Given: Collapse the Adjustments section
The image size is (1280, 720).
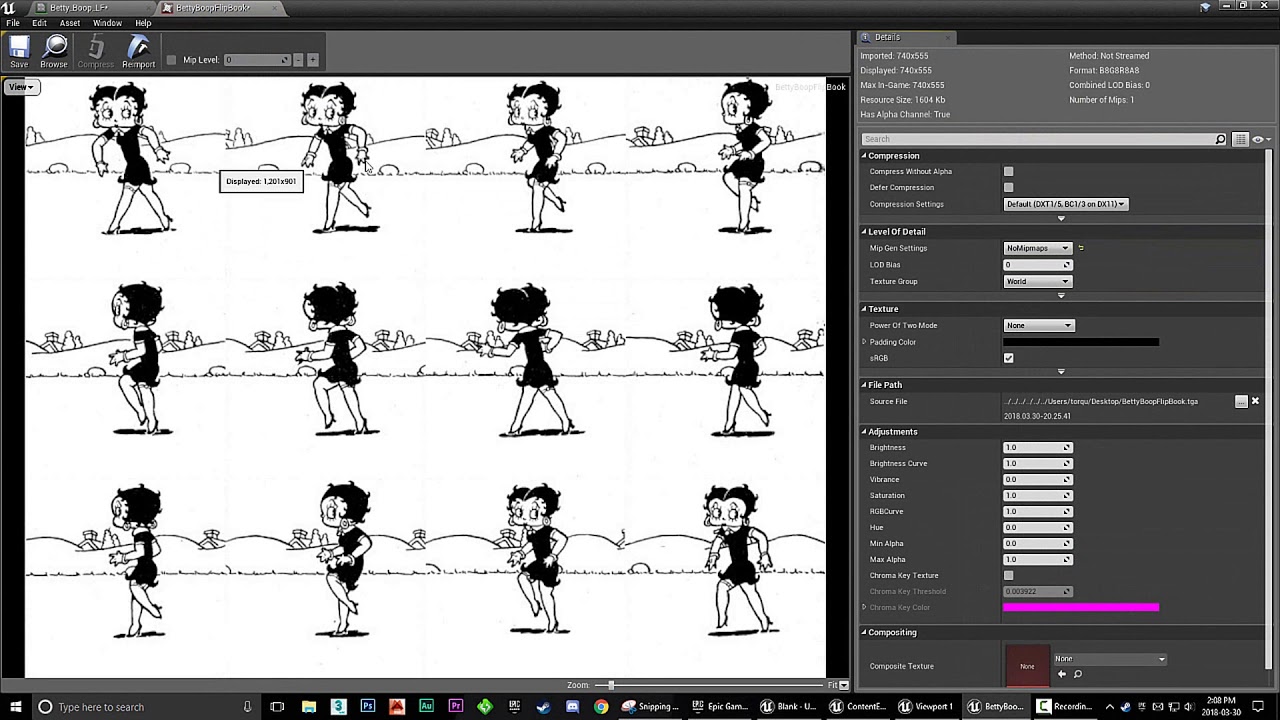Looking at the screenshot, I should tap(864, 432).
